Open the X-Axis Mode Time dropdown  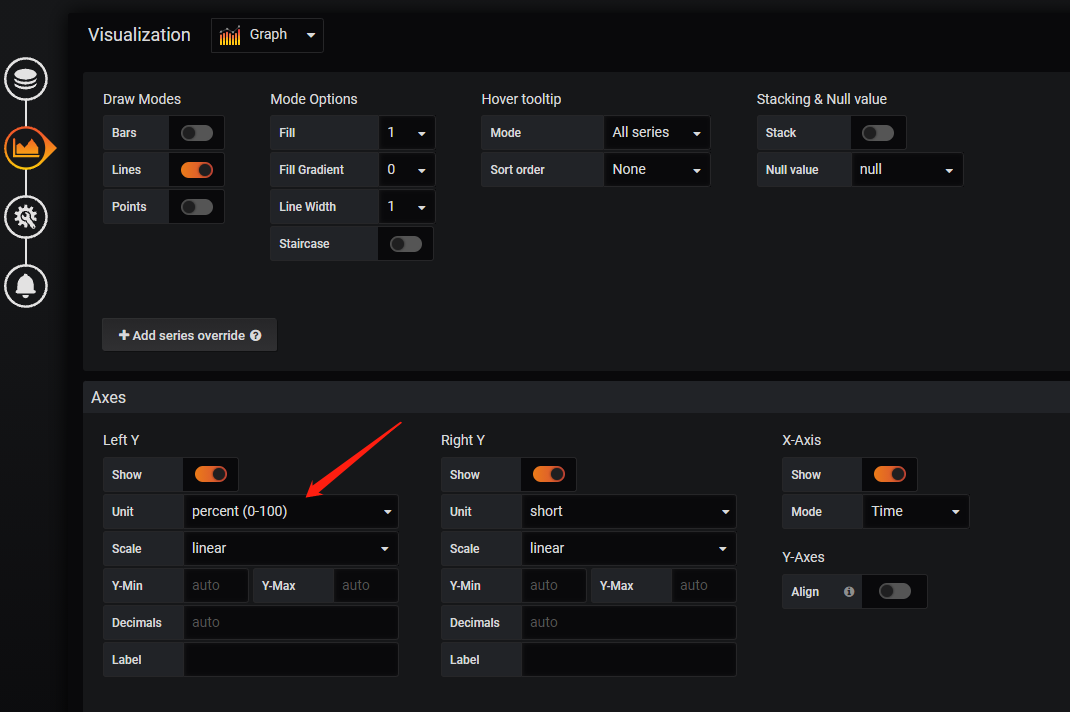point(915,512)
